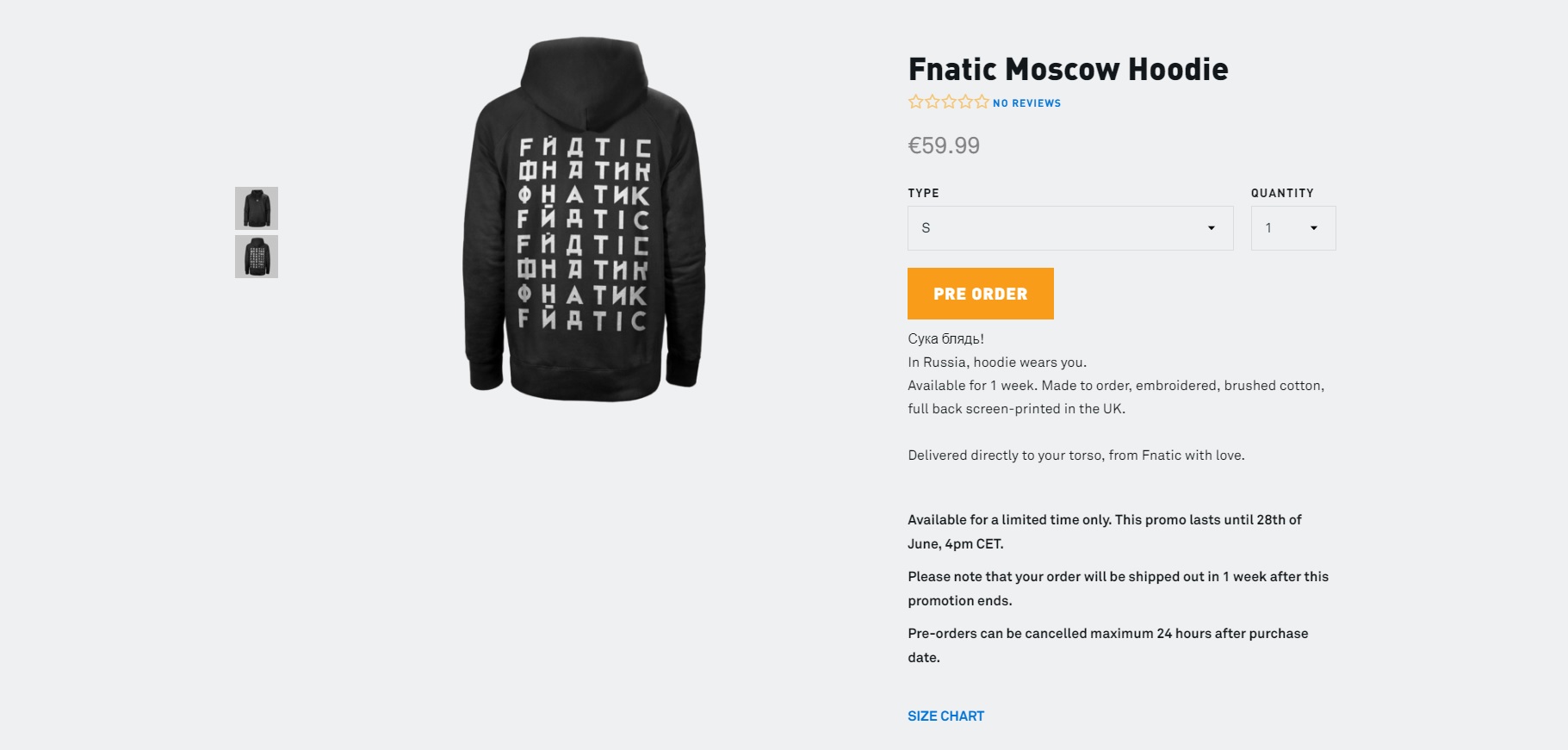The image size is (1568, 750).
Task: Click the €59.99 price text
Action: pos(944,145)
